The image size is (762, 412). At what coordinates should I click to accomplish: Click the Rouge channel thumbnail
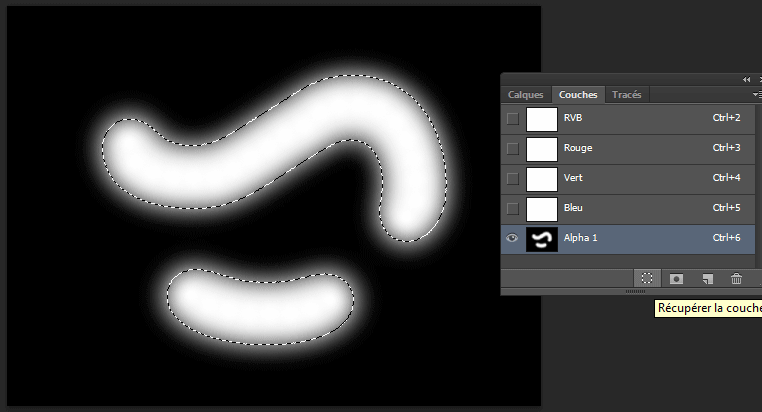click(x=542, y=149)
